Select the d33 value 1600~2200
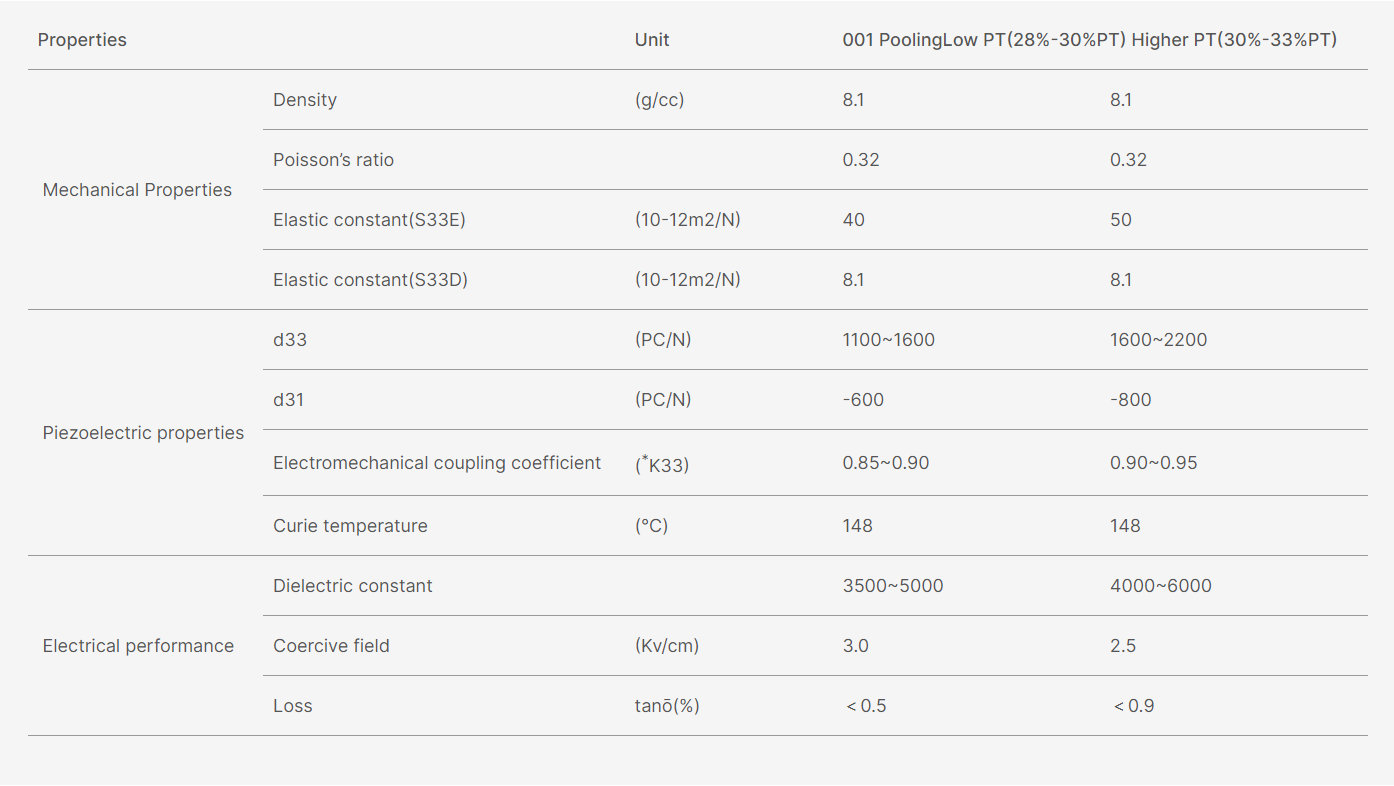Image resolution: width=1394 pixels, height=786 pixels. [1158, 340]
